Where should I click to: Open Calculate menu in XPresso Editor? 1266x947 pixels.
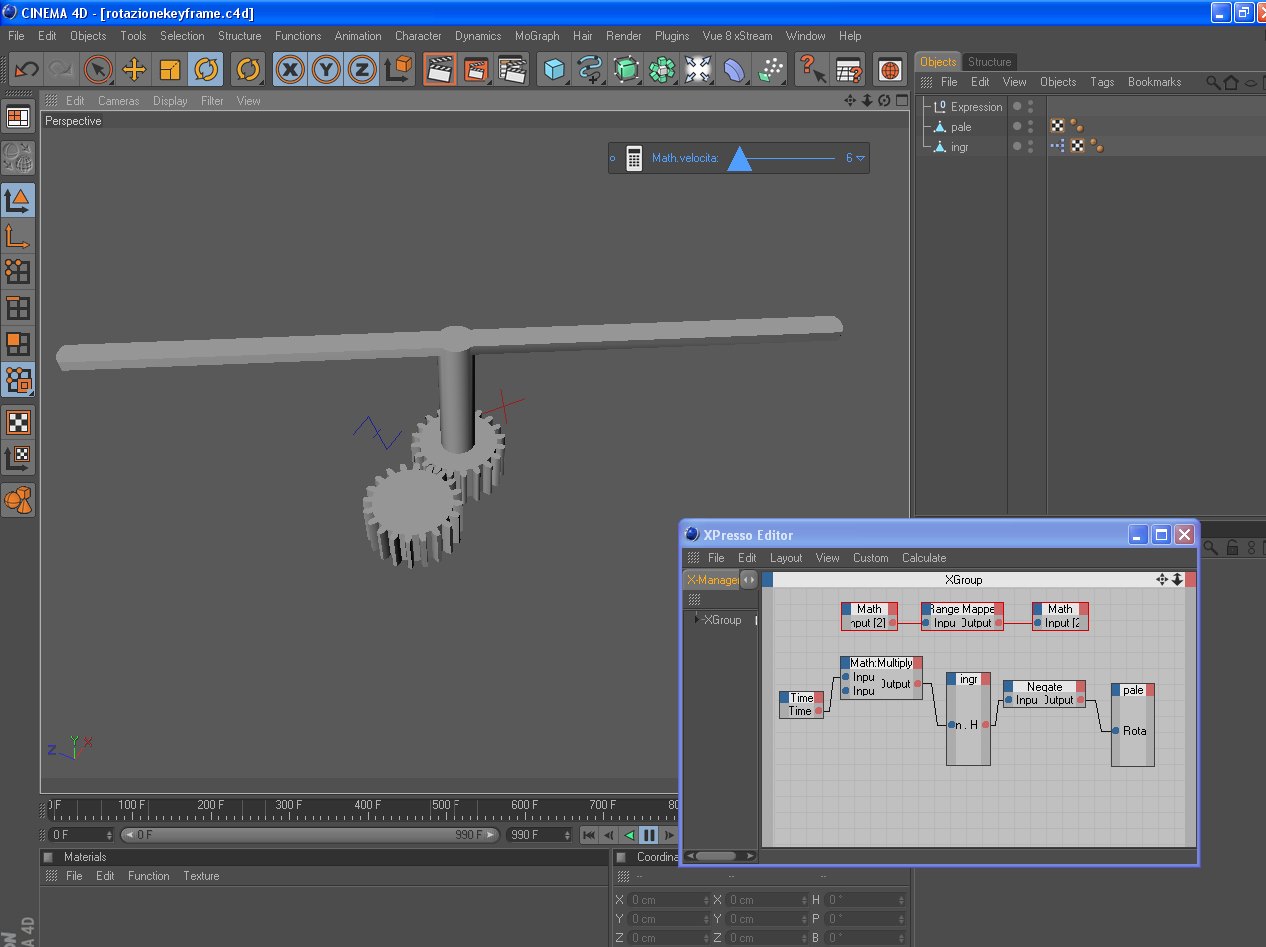pos(923,558)
